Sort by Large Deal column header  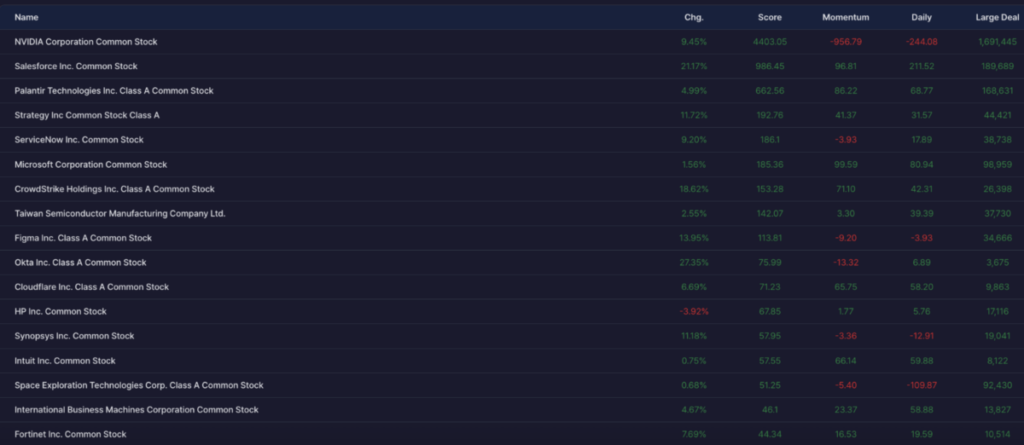(x=997, y=18)
